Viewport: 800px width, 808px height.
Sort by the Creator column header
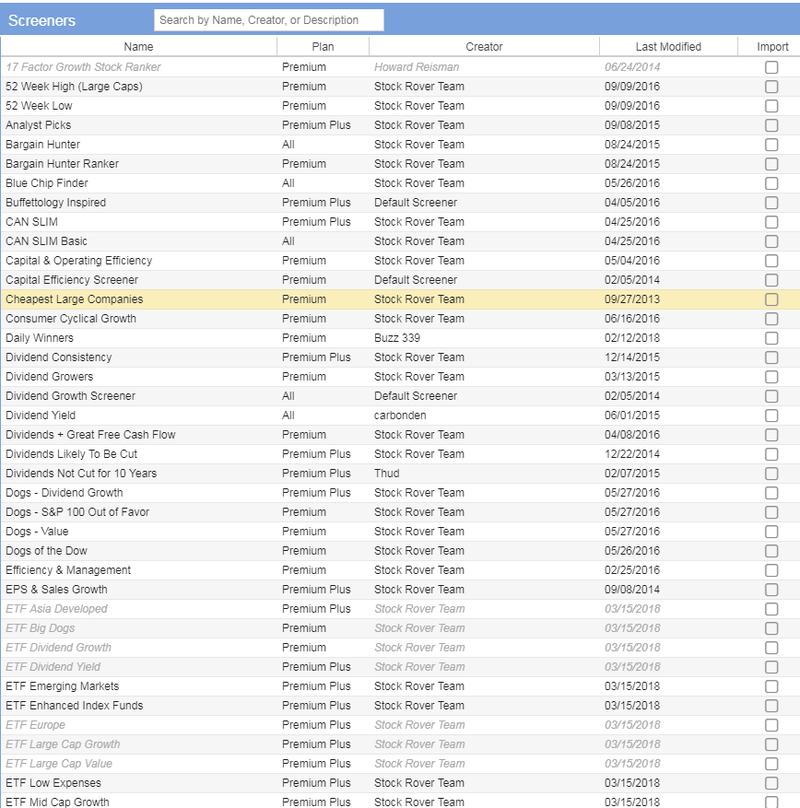[x=484, y=46]
